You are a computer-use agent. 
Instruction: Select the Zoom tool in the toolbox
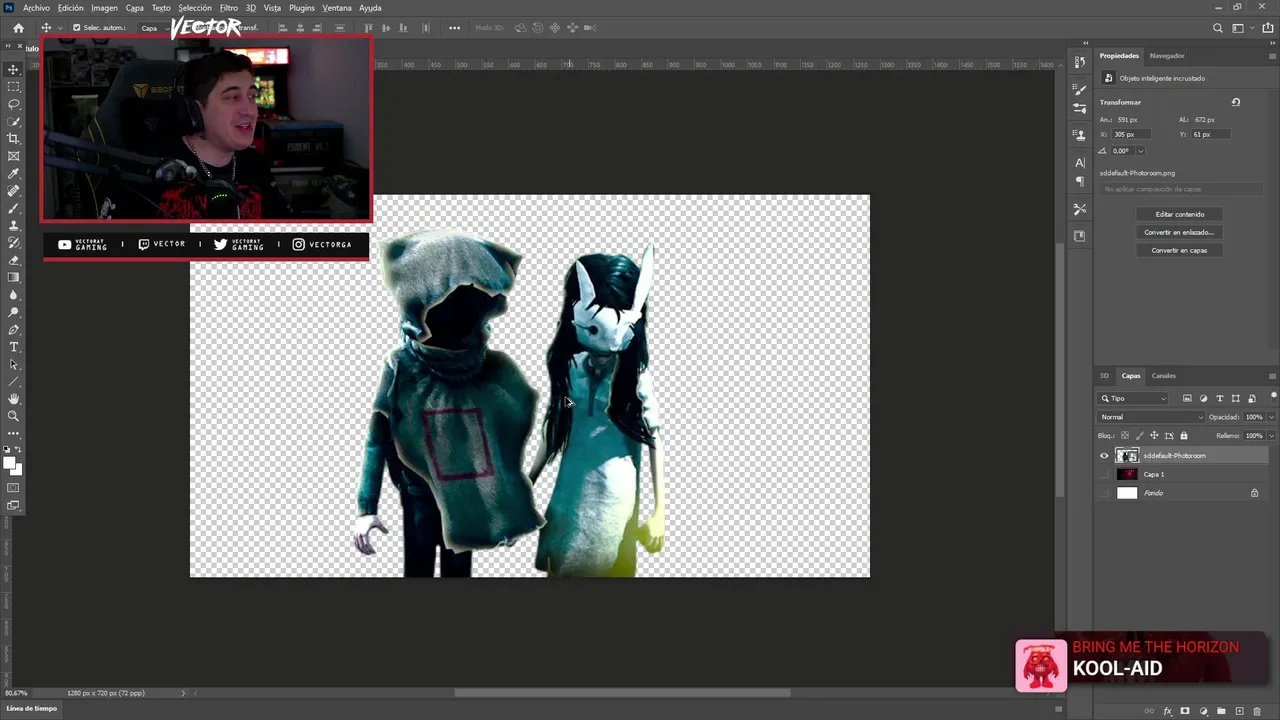click(x=13, y=416)
